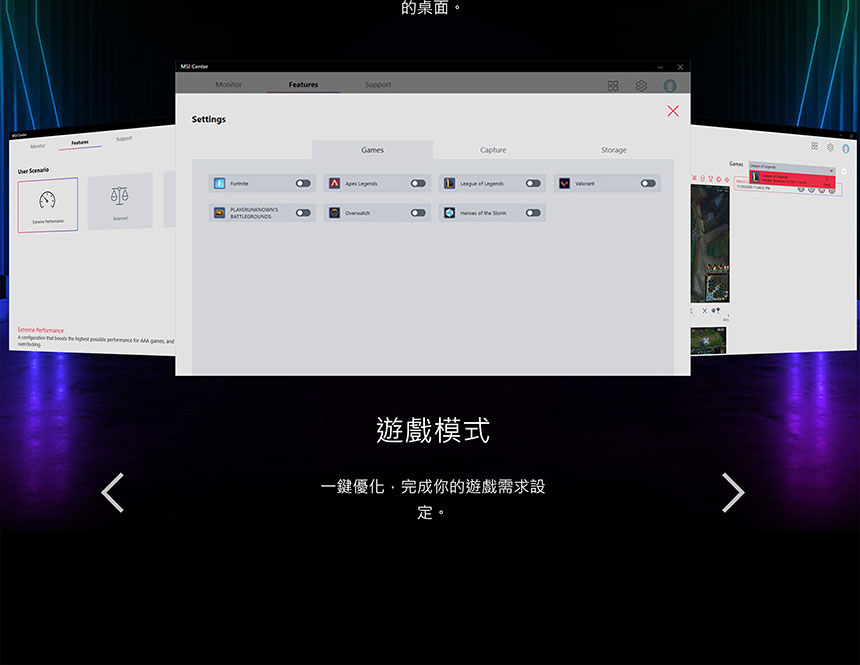The image size is (860, 665).
Task: Enable the Apex Legends switch
Action: tap(418, 183)
